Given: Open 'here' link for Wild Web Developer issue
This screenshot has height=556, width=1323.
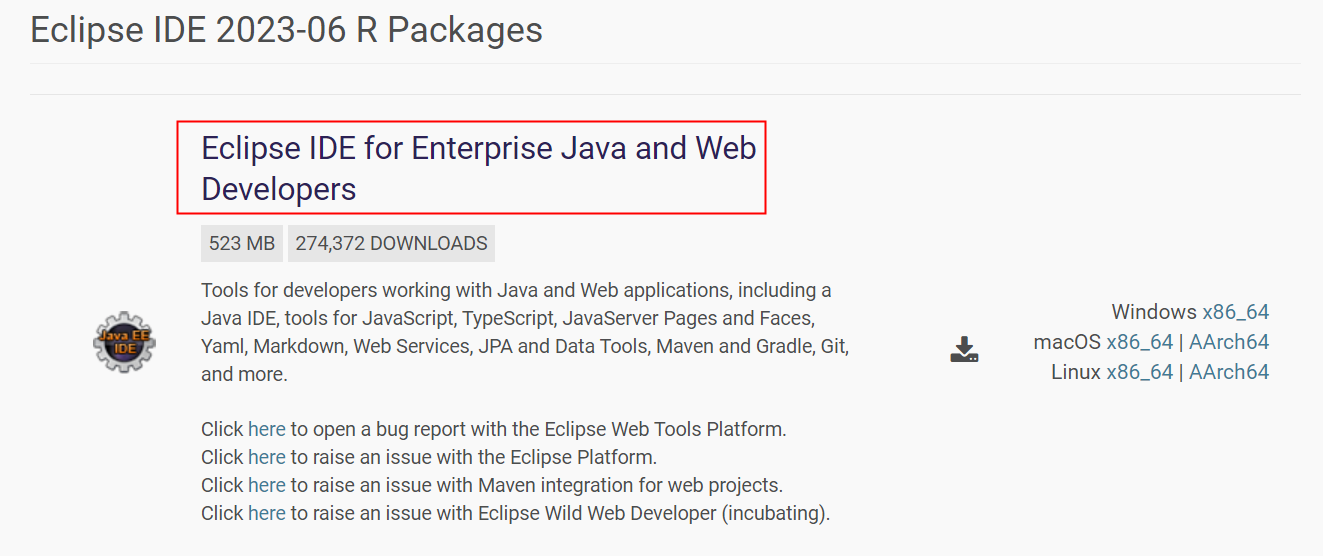Looking at the screenshot, I should click(x=267, y=514).
